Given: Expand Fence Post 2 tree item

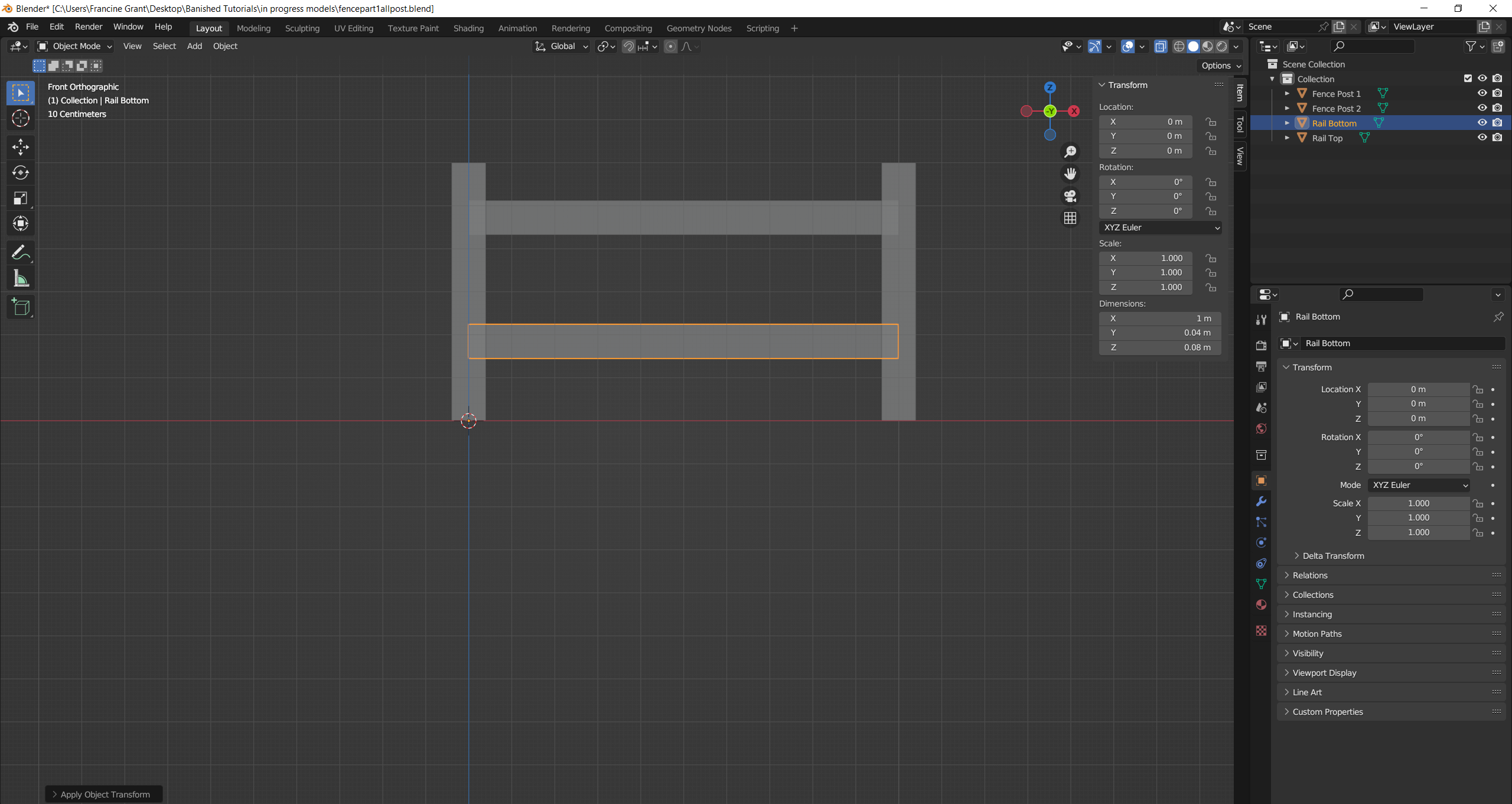Looking at the screenshot, I should coord(1287,108).
